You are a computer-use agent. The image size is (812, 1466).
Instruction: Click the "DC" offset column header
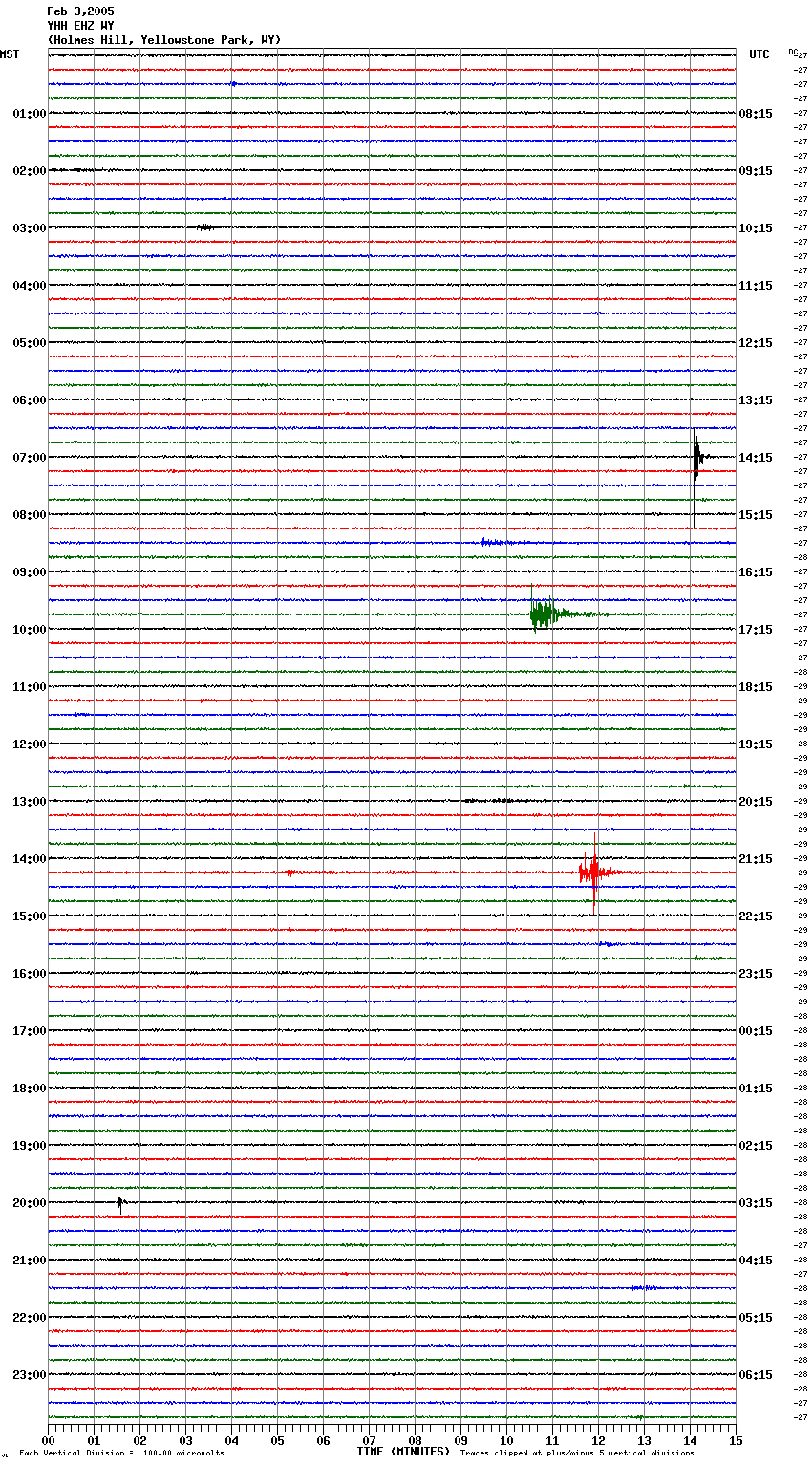click(x=793, y=52)
